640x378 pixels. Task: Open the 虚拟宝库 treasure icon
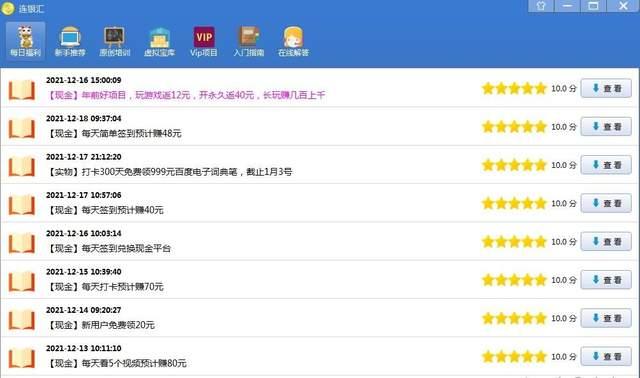pyautogui.click(x=159, y=41)
